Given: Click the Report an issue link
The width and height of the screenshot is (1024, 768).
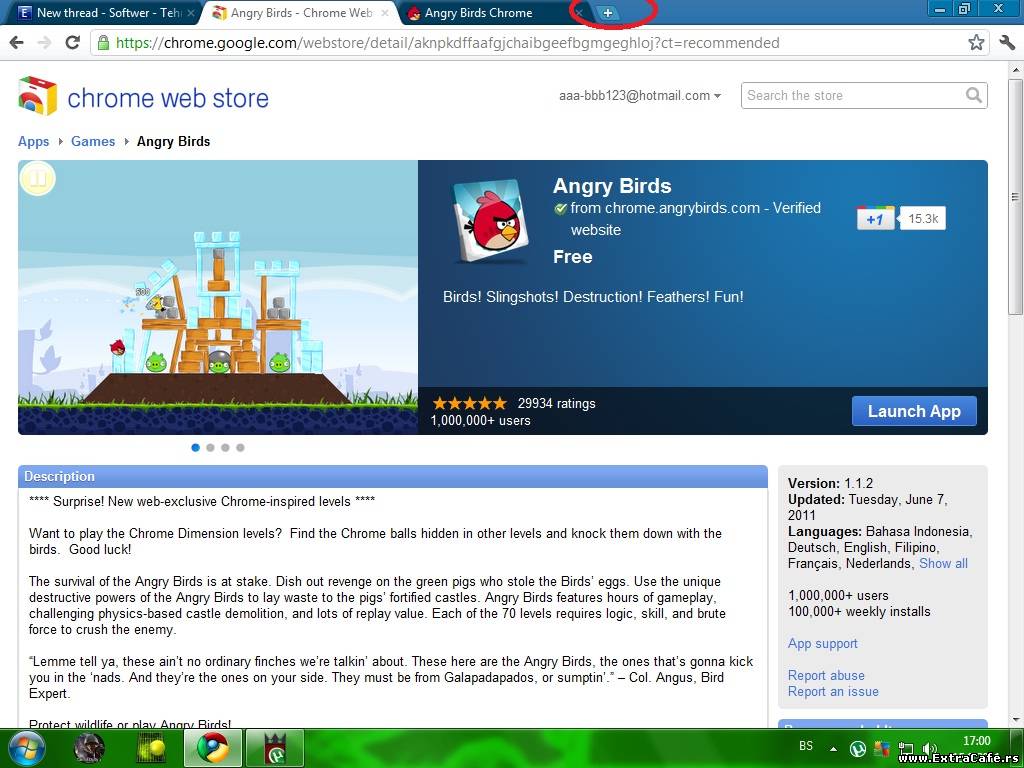Looking at the screenshot, I should point(833,692).
